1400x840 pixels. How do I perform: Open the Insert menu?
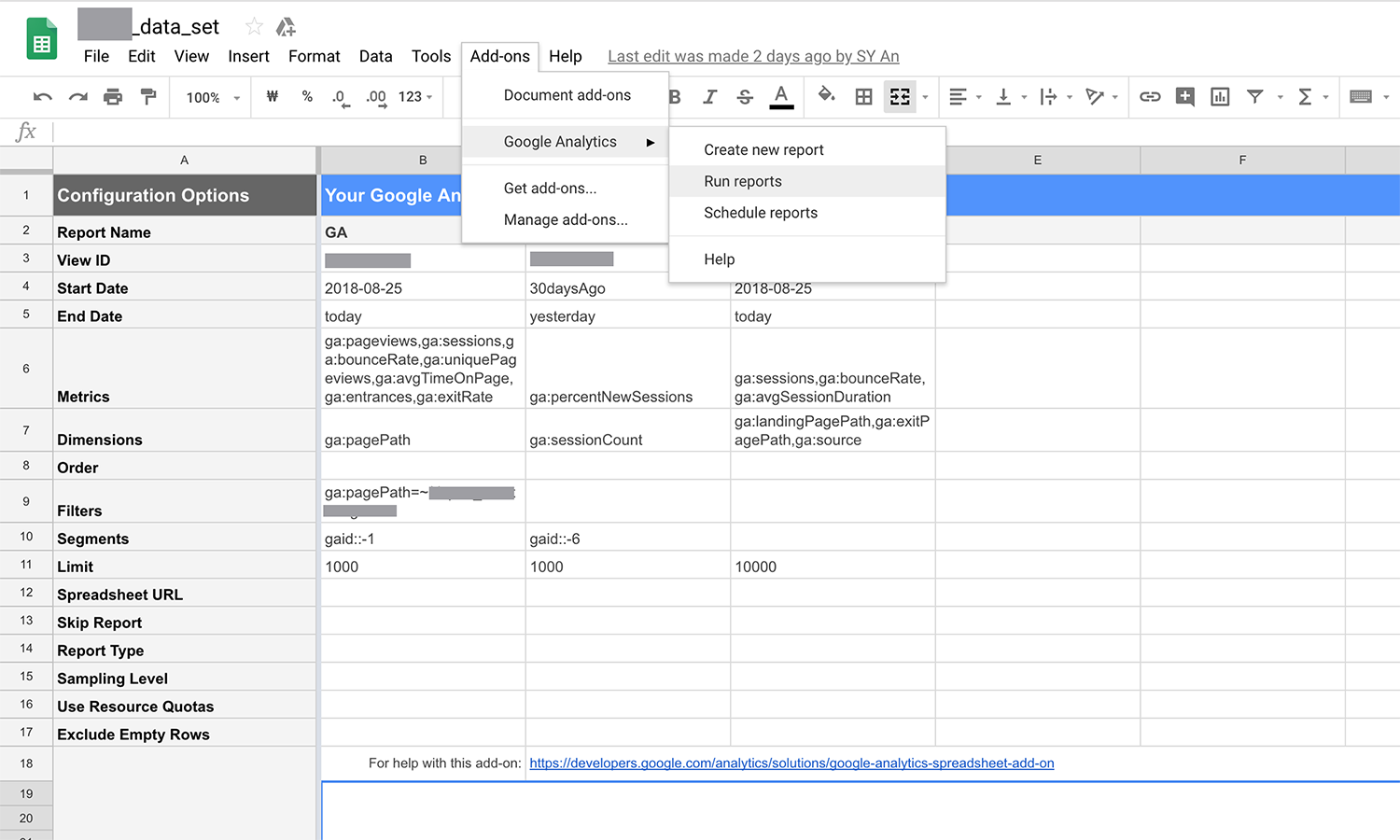(248, 56)
